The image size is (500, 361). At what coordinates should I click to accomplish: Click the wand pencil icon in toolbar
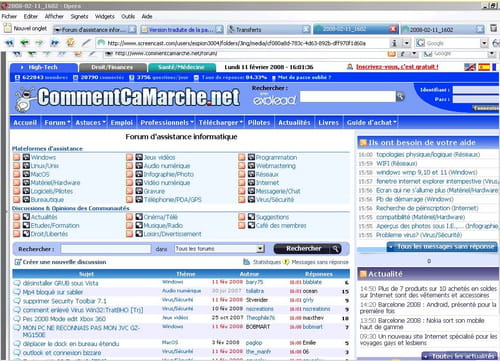86,43
